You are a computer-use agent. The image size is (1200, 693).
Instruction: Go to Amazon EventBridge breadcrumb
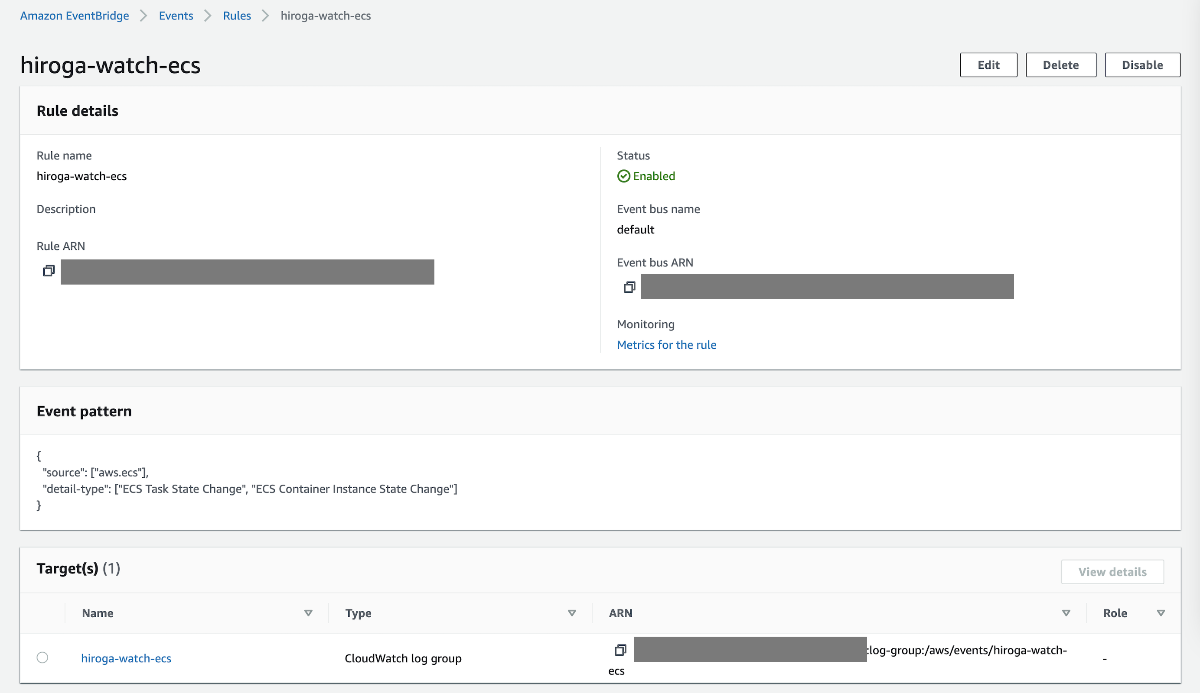[75, 16]
